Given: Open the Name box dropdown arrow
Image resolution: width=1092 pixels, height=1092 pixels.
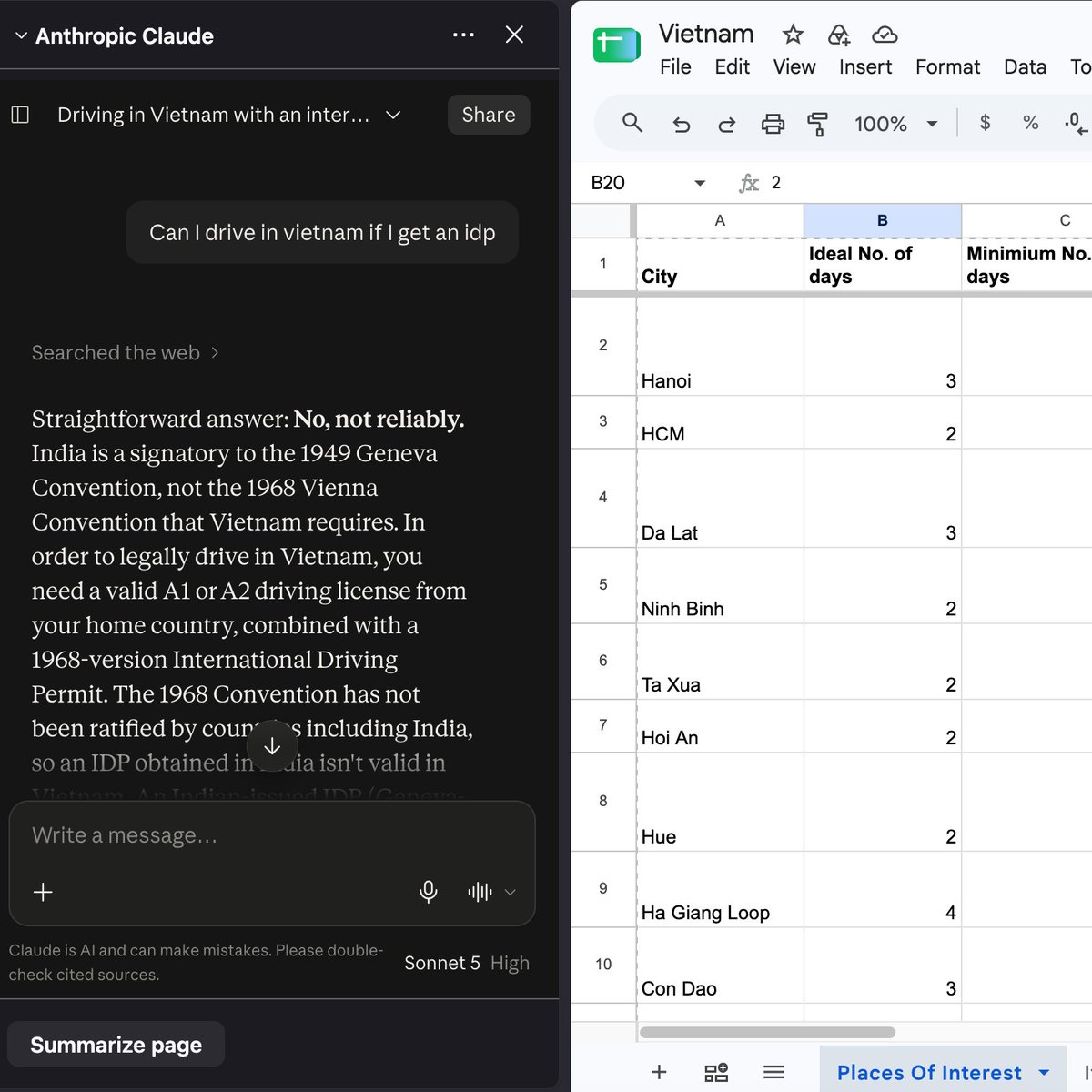Looking at the screenshot, I should point(700,183).
